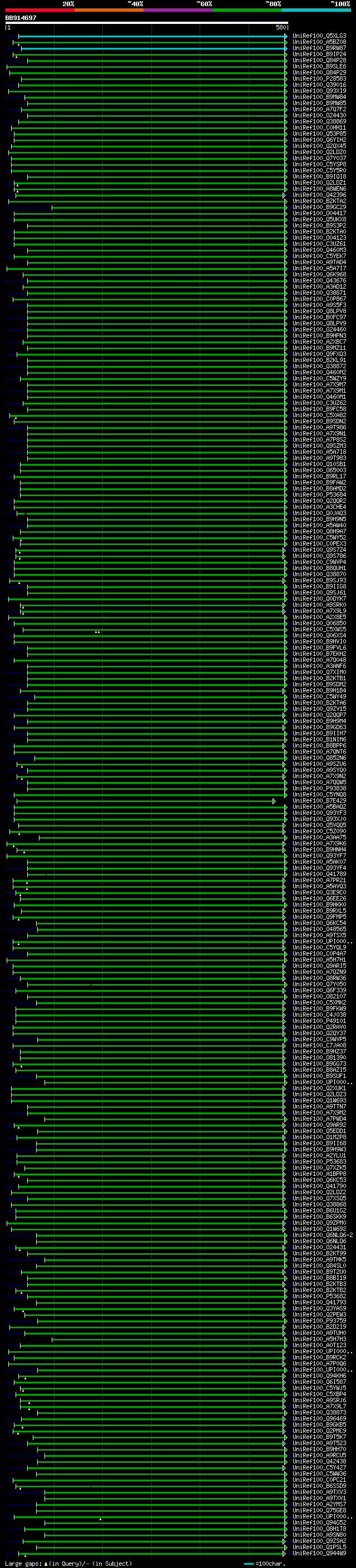
Task: Open UniRef100_Q9FMP5 entry
Action: tap(319, 917)
